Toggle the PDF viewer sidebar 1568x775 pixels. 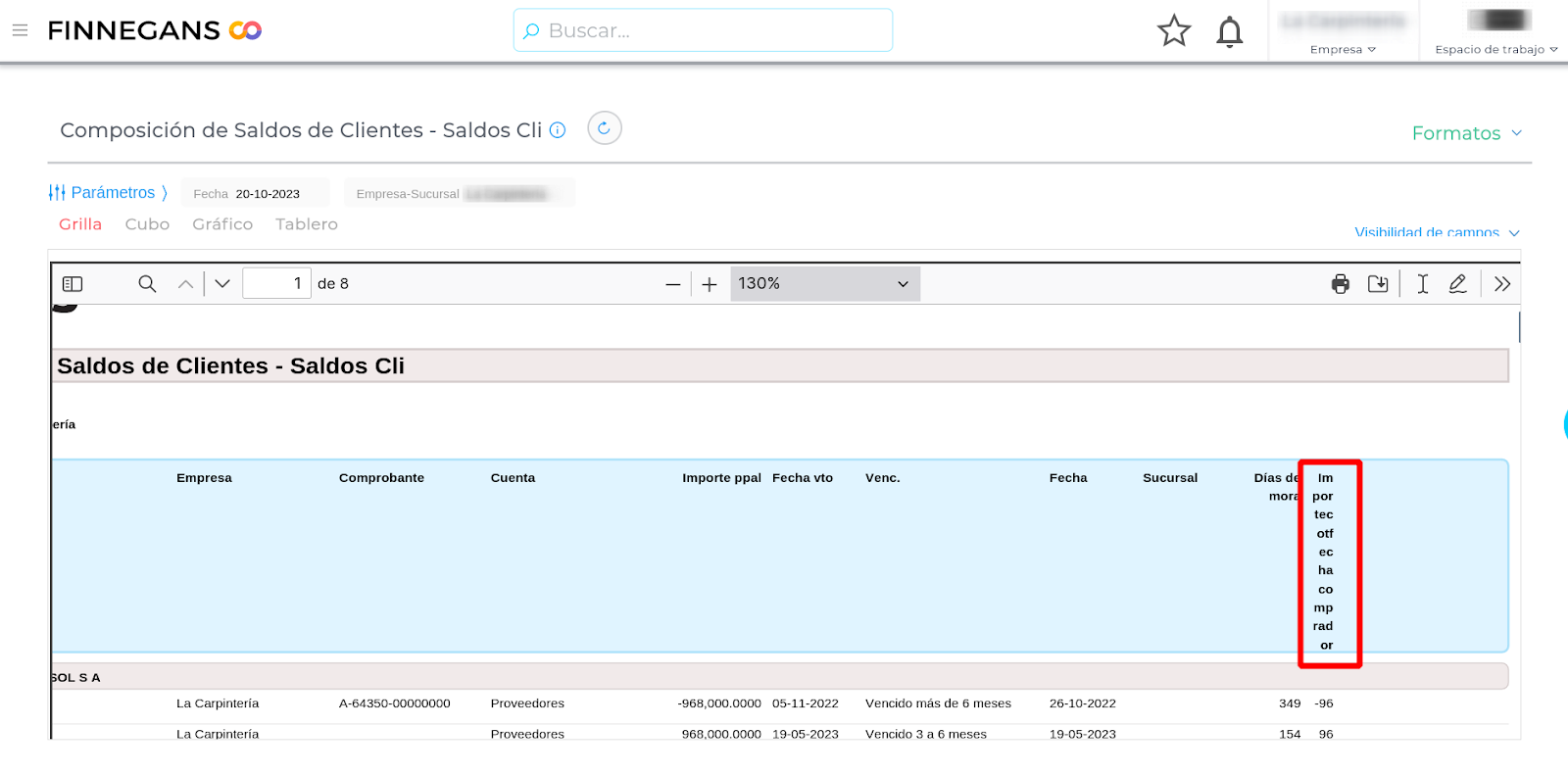(x=73, y=284)
